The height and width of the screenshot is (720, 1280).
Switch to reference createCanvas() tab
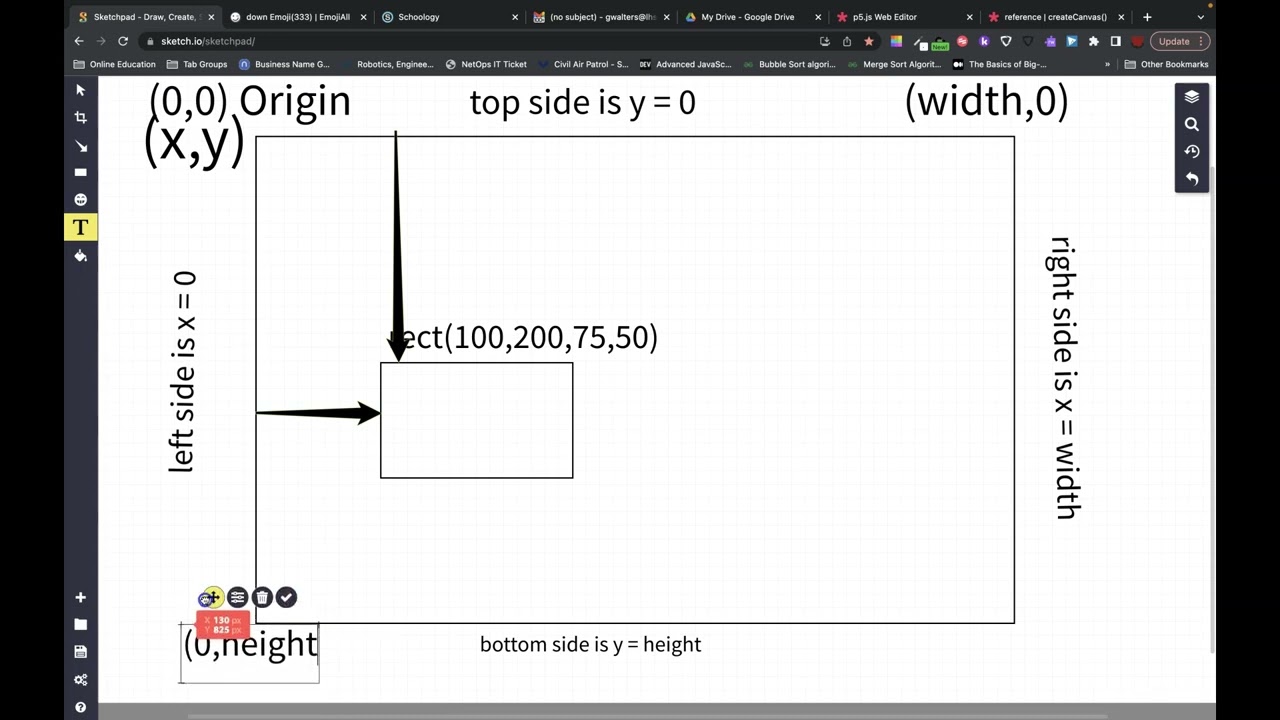[x=1055, y=17]
